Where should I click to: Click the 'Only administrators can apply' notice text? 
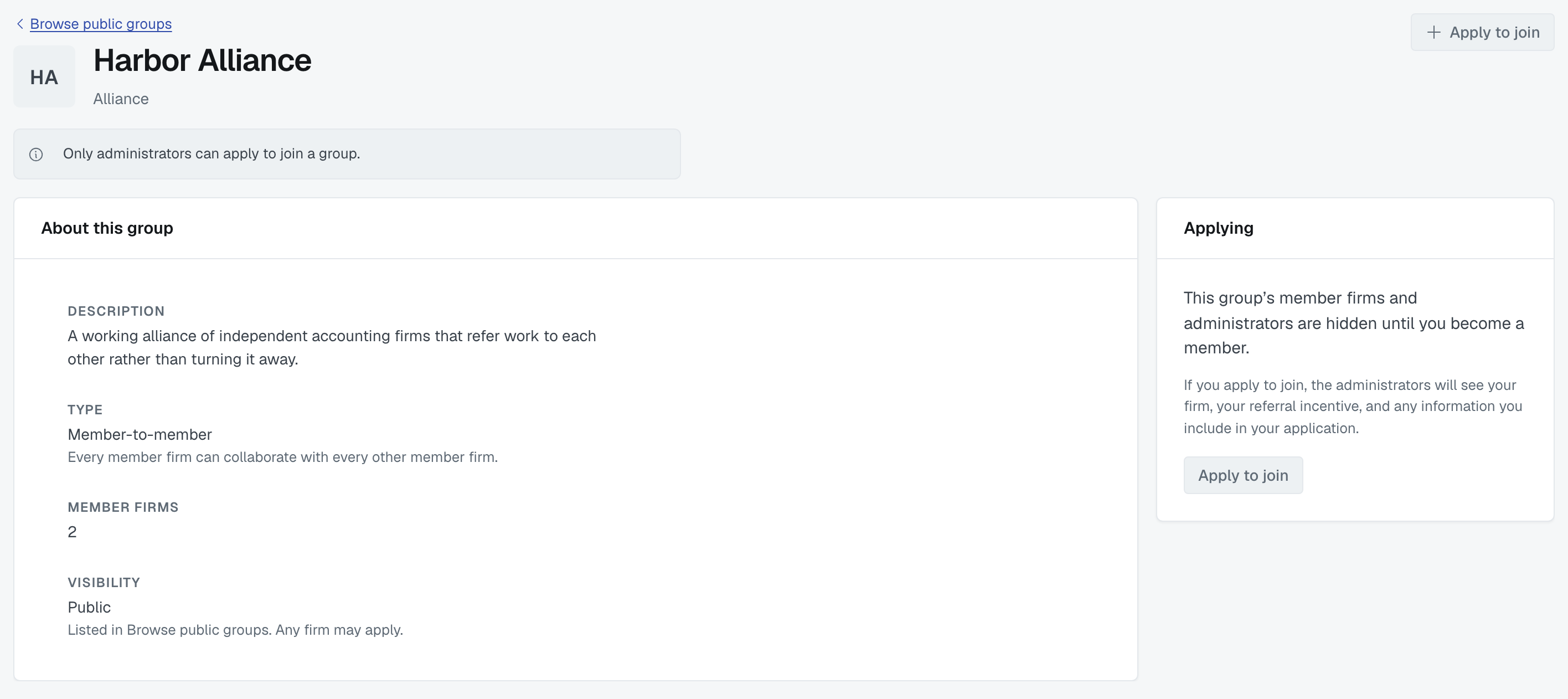(211, 153)
